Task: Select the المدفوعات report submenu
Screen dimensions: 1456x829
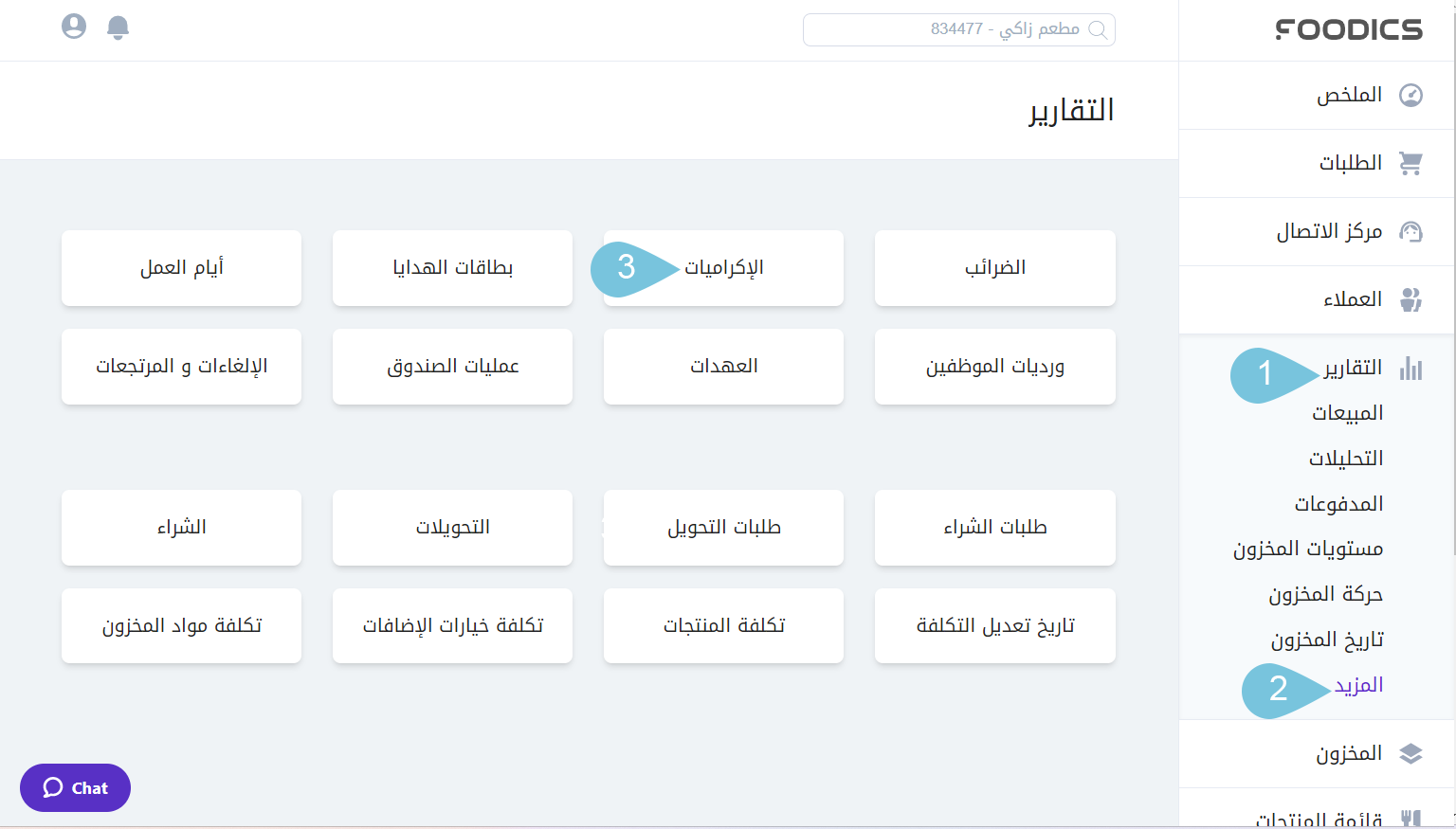Action: click(1338, 504)
